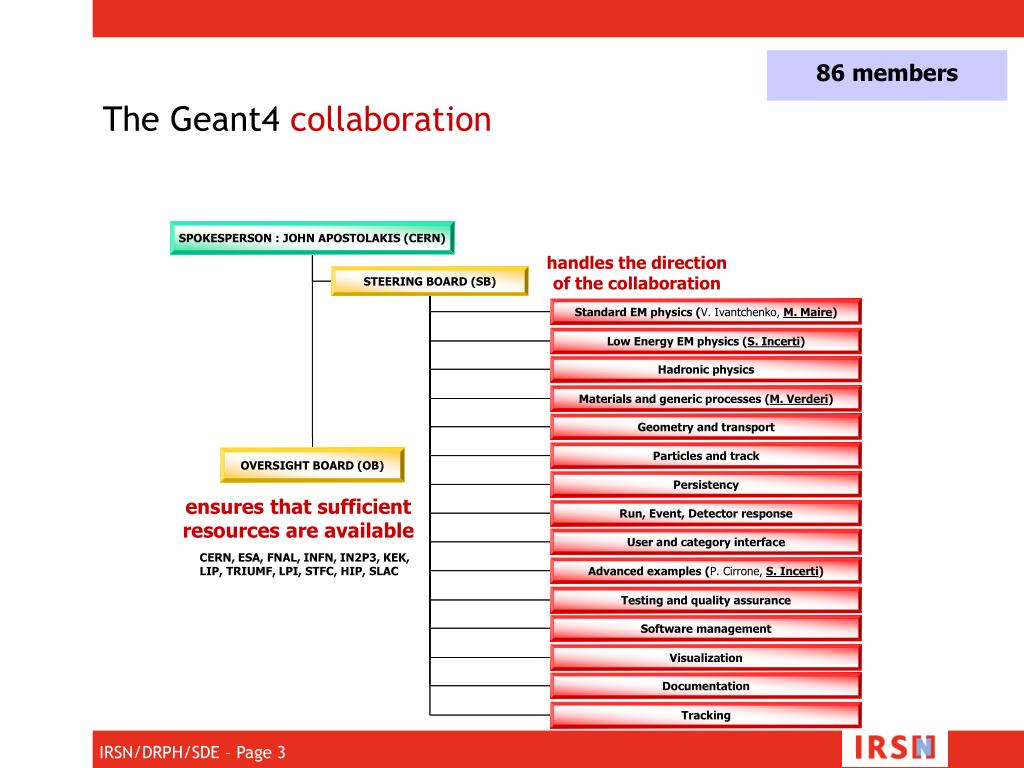Click the User and category interface box
The image size is (1024, 768).
(706, 542)
